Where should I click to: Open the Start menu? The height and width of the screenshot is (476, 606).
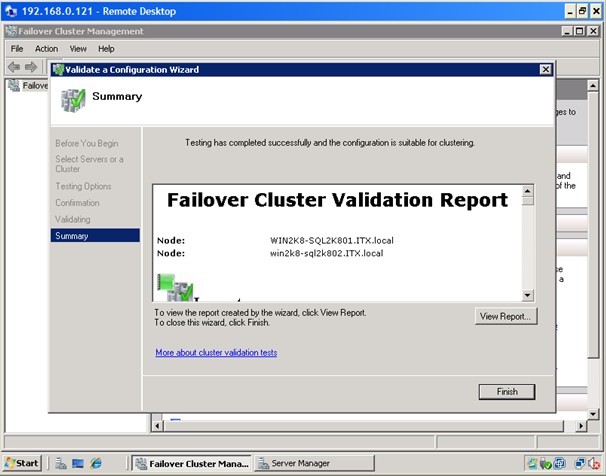tap(22, 463)
